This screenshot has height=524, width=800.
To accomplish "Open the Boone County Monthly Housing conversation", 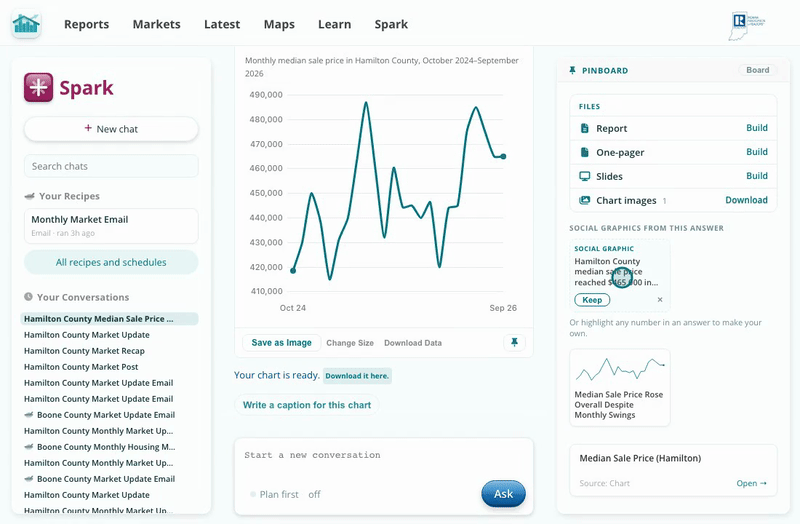I will coord(106,447).
